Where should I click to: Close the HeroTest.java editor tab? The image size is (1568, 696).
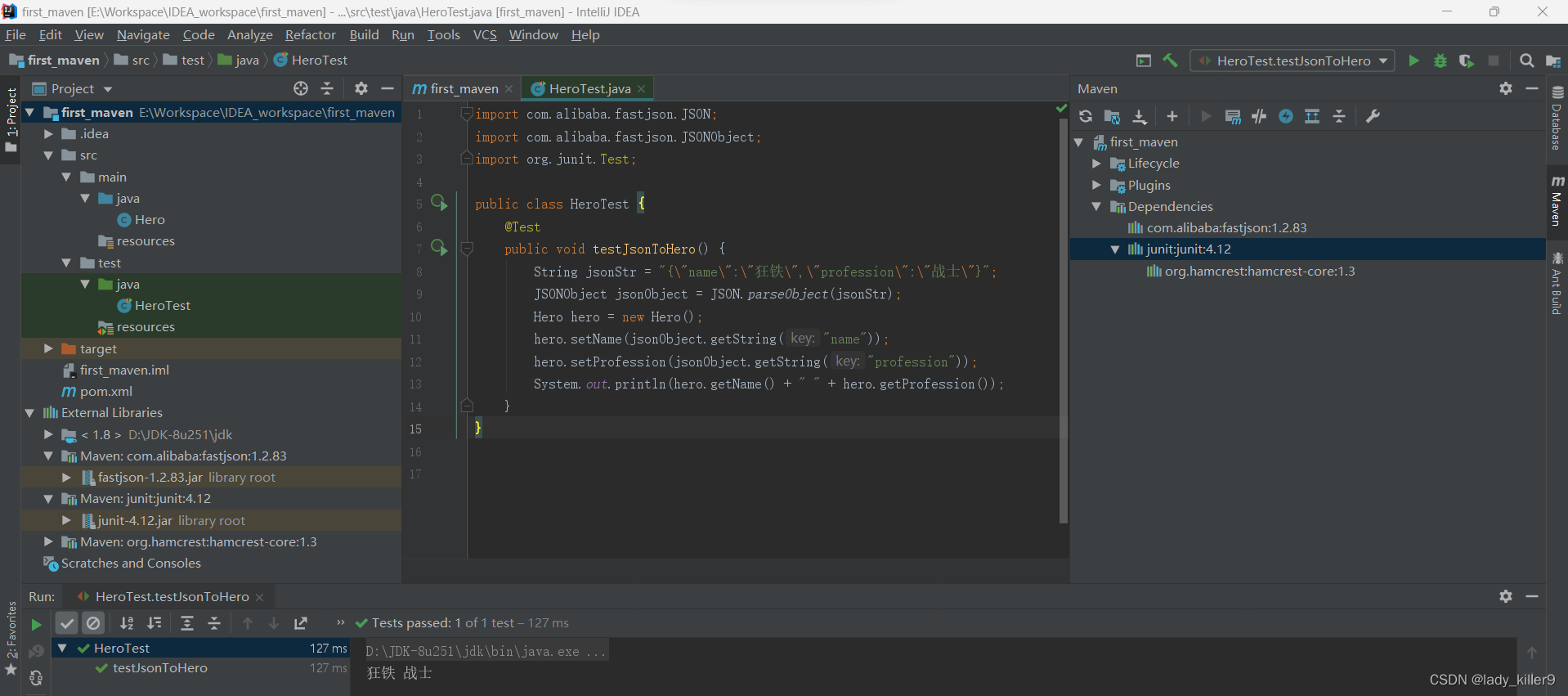pos(642,88)
